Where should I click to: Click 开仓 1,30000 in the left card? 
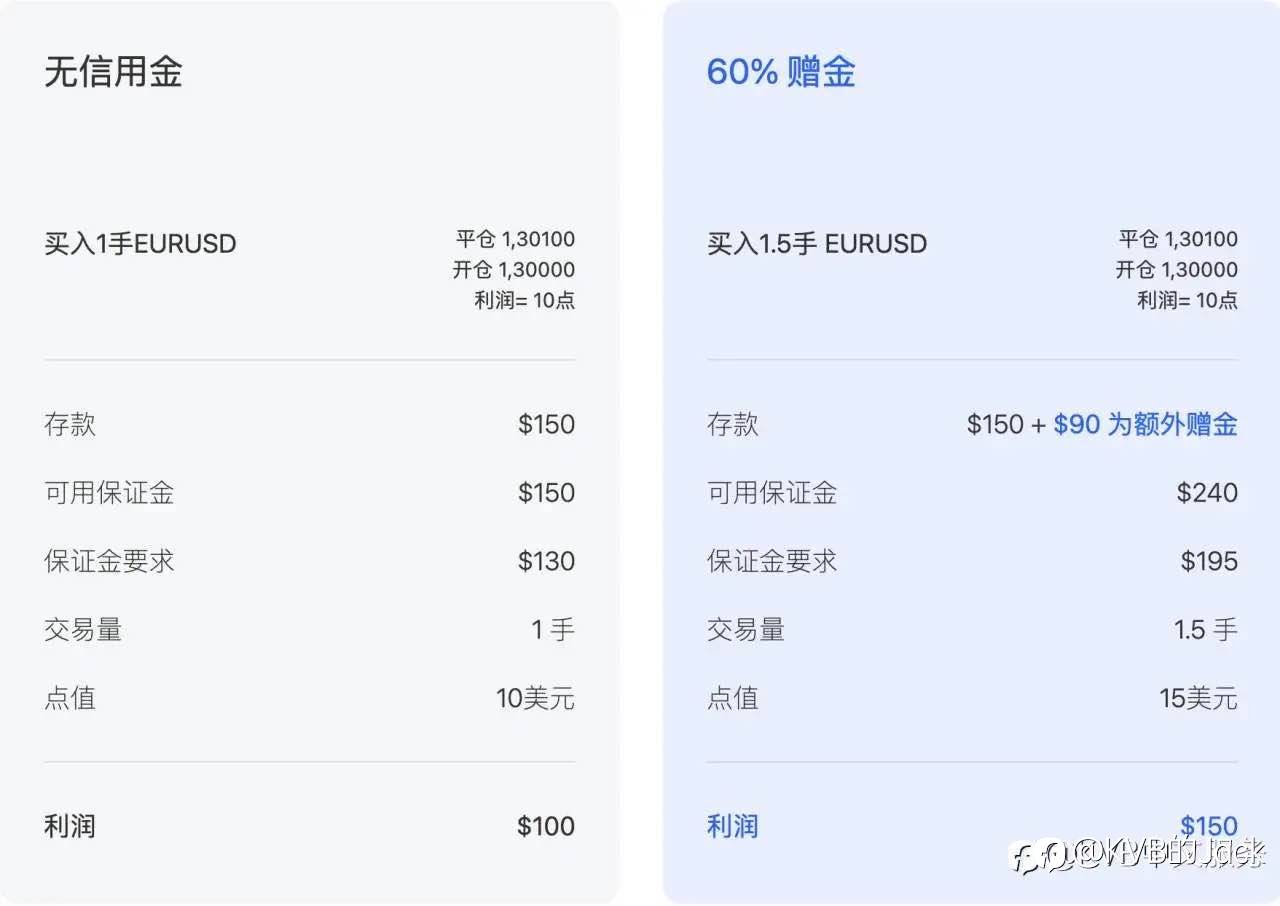(x=514, y=270)
